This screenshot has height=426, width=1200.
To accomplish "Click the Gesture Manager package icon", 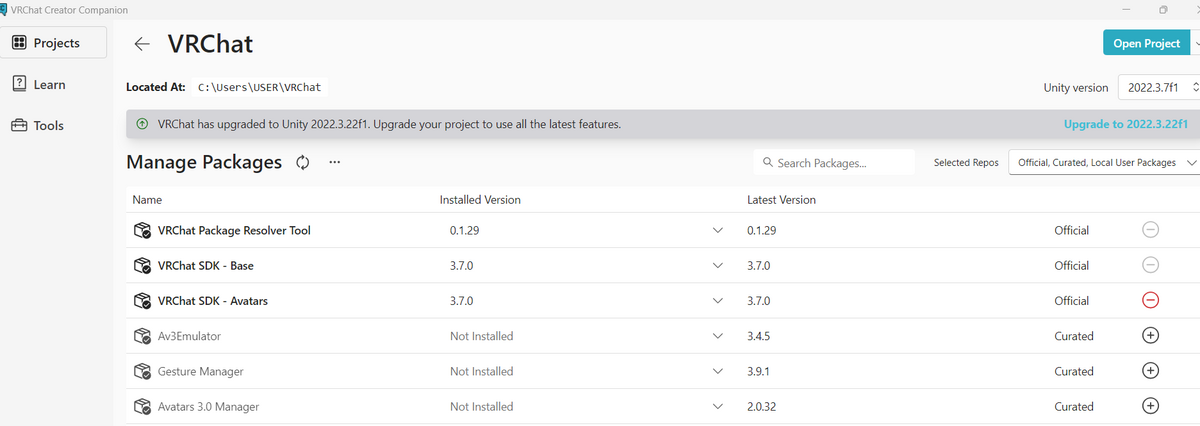I will (x=142, y=371).
